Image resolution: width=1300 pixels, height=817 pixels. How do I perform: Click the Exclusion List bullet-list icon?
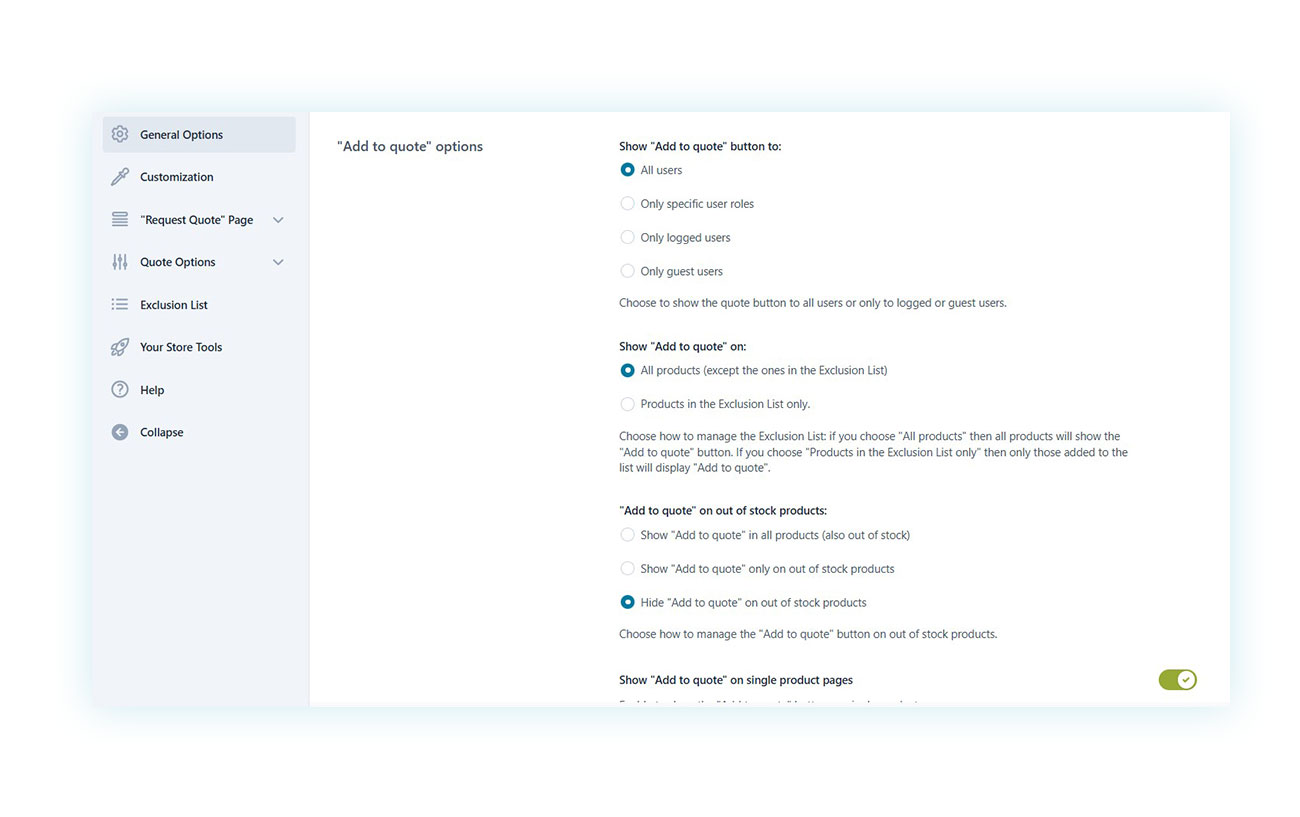point(120,304)
